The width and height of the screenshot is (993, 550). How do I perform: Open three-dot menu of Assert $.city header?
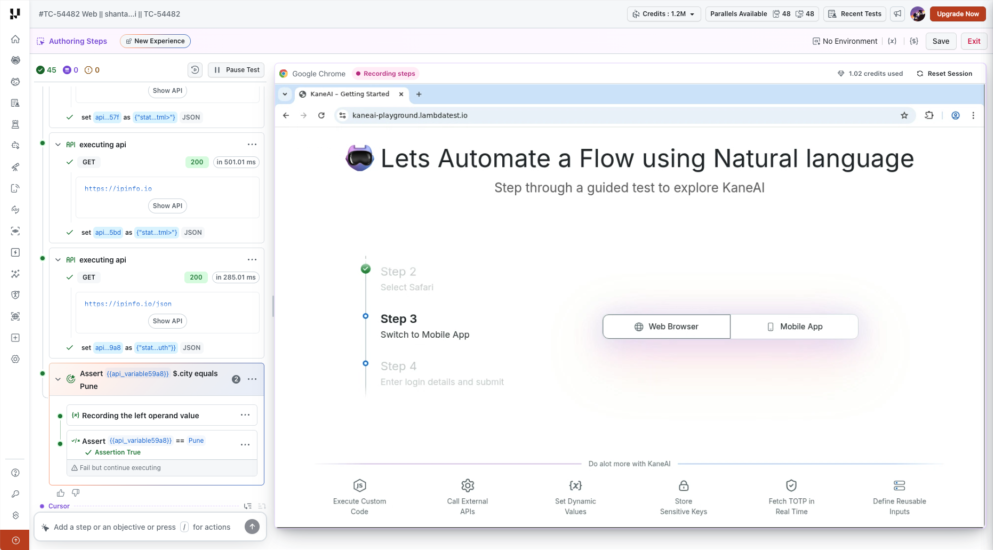click(252, 379)
